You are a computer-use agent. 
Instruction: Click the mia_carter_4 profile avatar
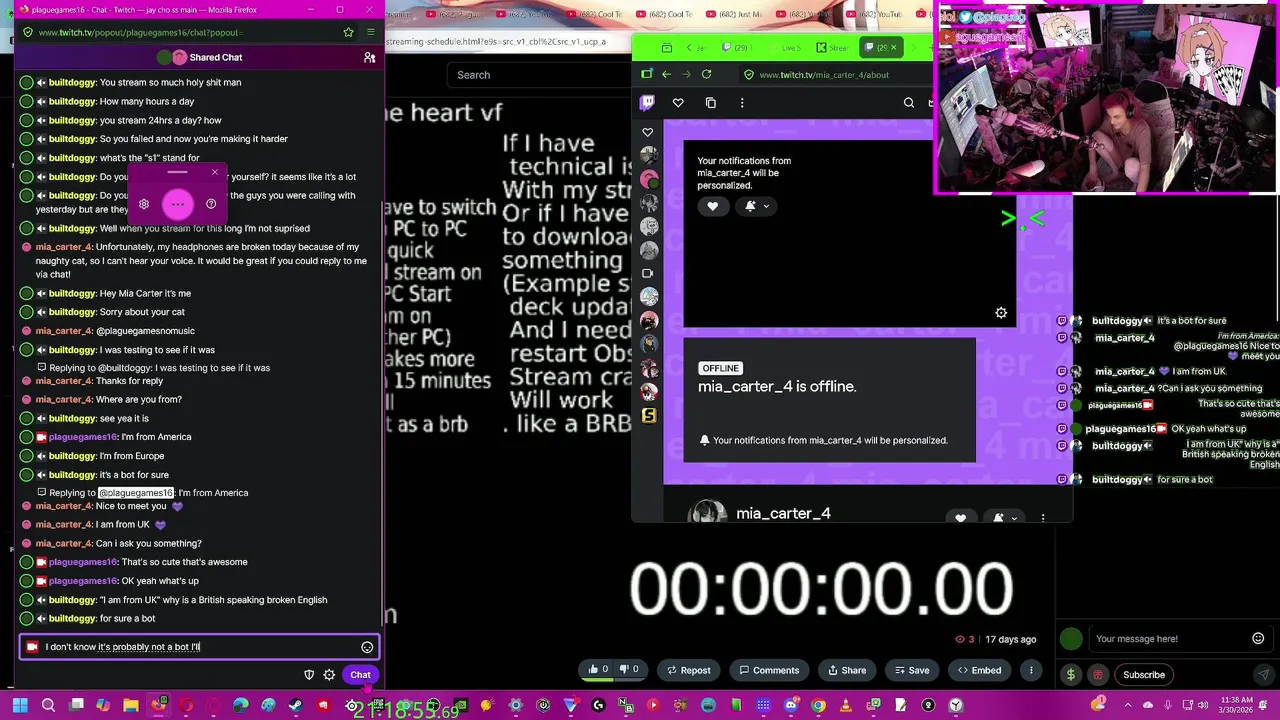pyautogui.click(x=707, y=512)
